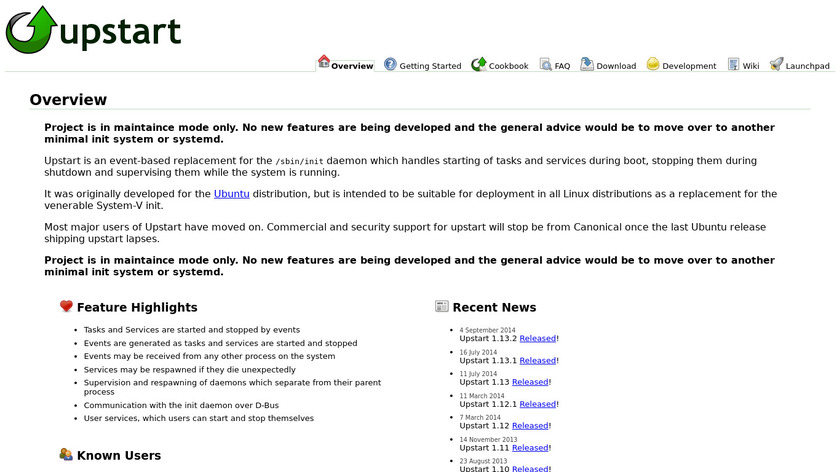Click the Download icon
The image size is (840, 472).
coord(587,64)
